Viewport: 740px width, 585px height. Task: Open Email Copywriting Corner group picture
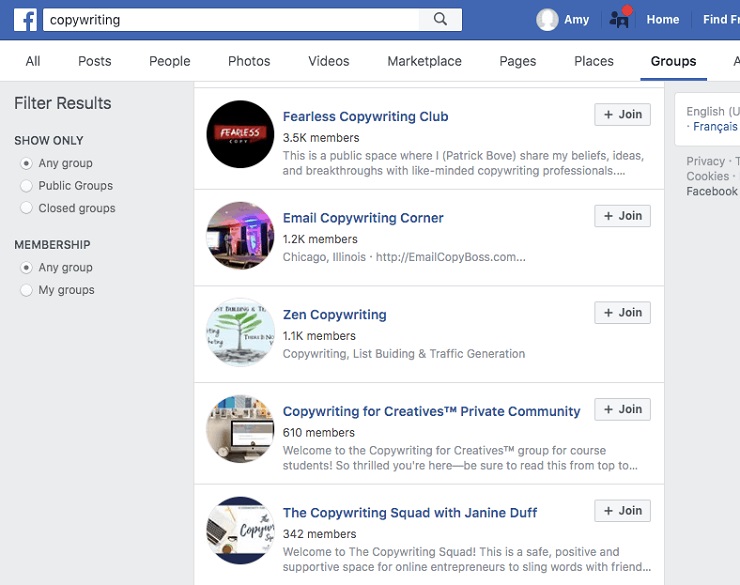[x=240, y=235]
